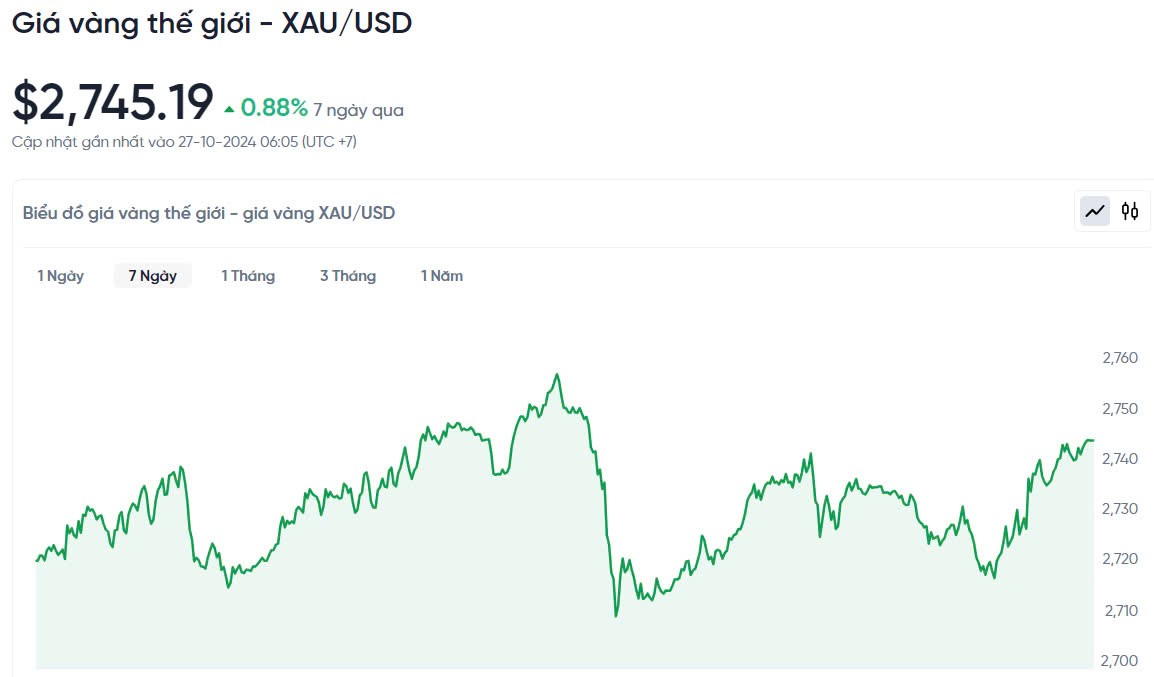Click the Biểu đồ giá vàng title
Viewport: 1154px width, 677px height.
(209, 213)
